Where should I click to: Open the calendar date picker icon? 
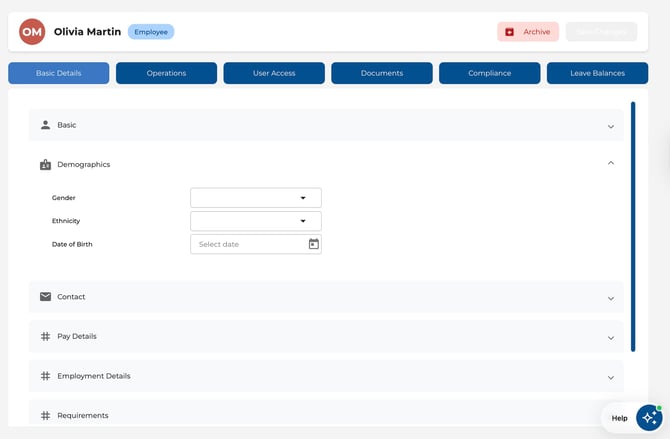click(x=313, y=244)
